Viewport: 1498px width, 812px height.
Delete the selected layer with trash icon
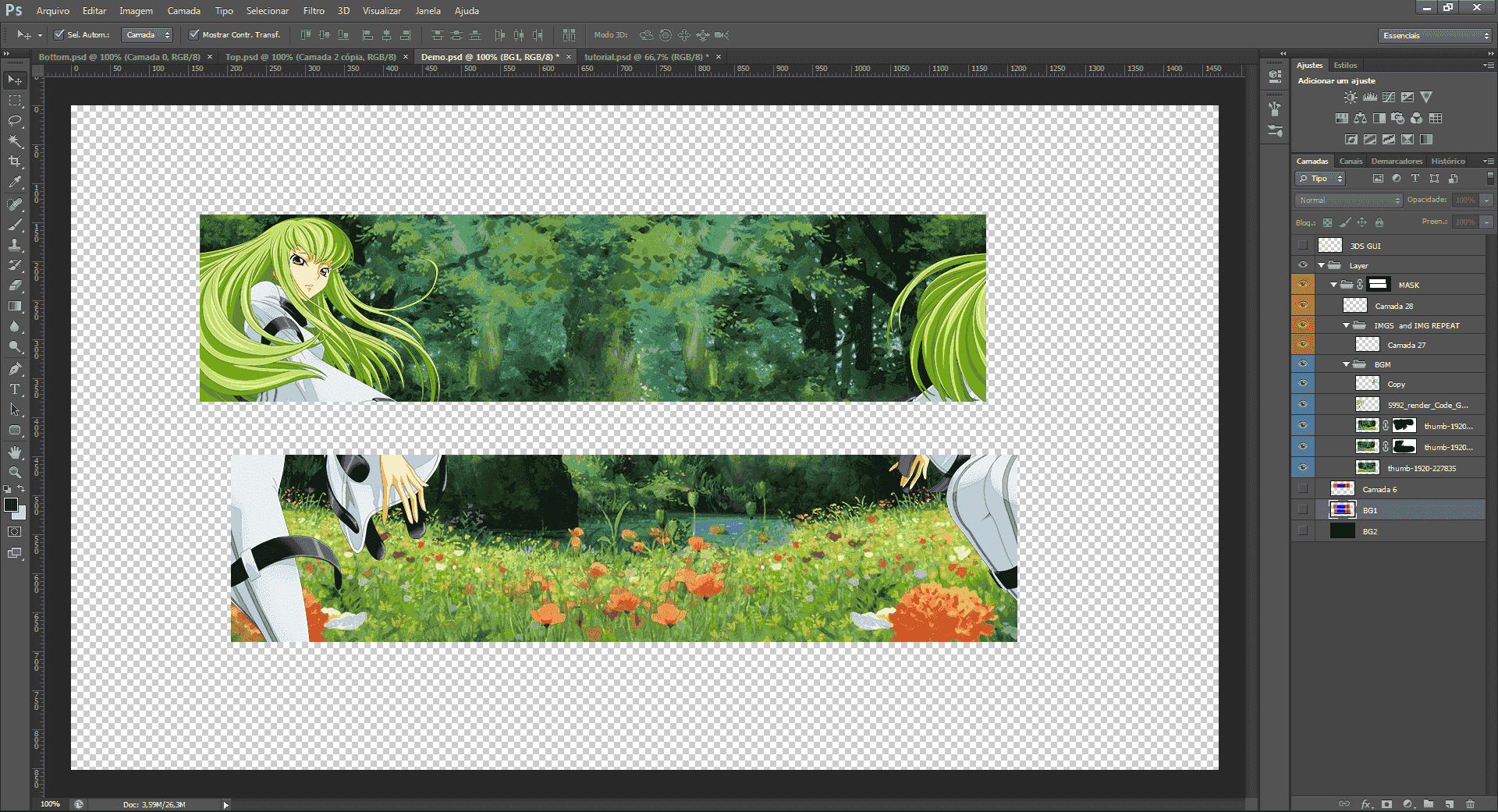[x=1470, y=803]
